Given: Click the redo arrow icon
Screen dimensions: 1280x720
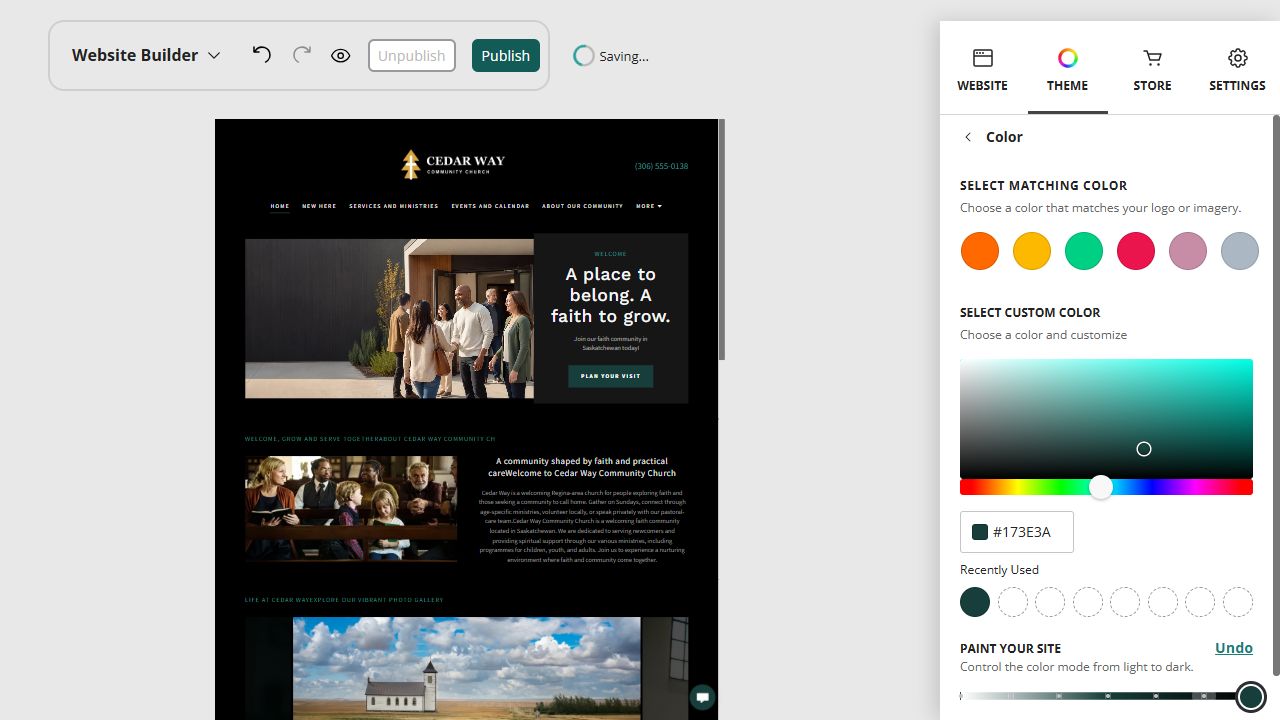Looking at the screenshot, I should [x=301, y=55].
